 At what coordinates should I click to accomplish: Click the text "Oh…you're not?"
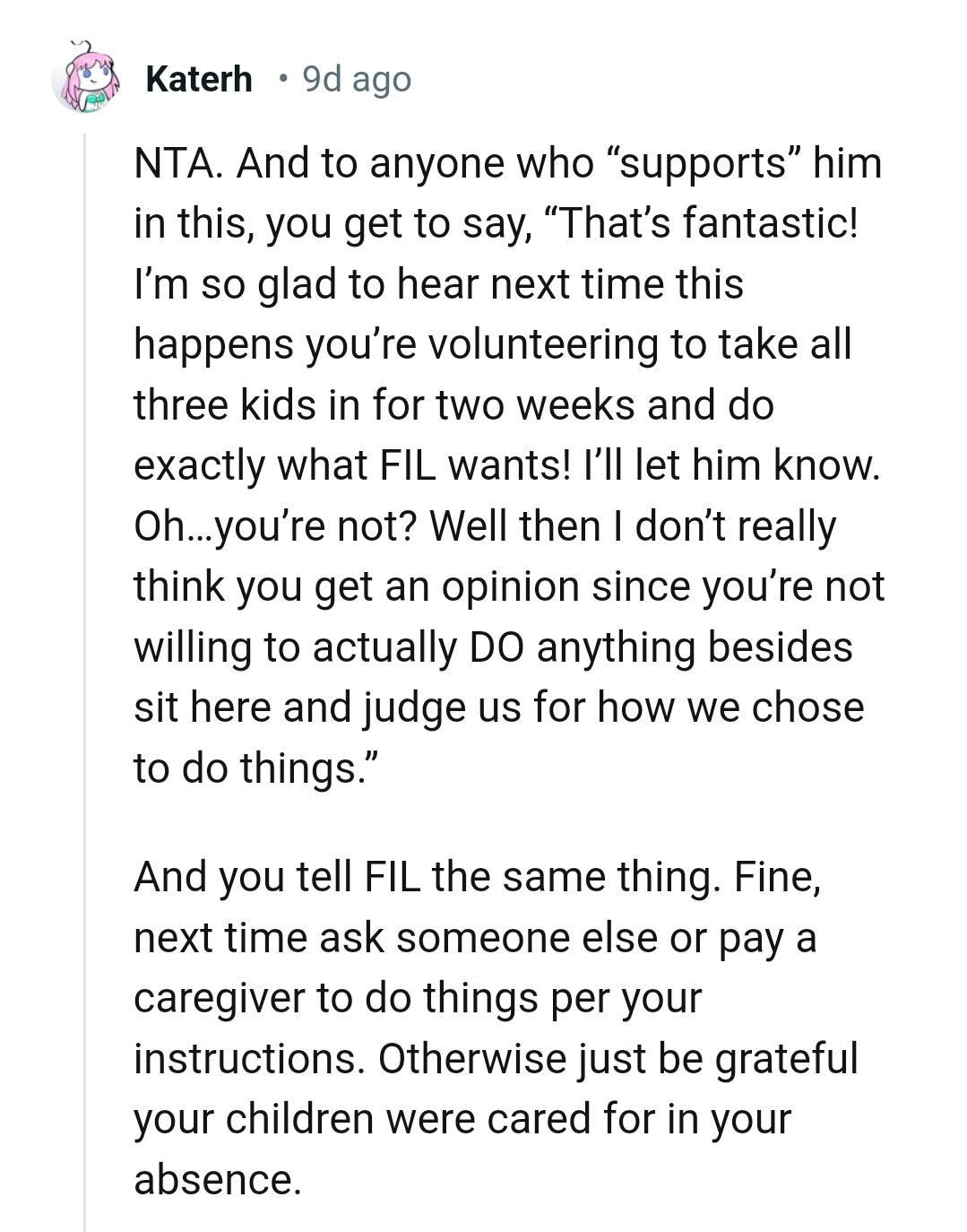(273, 525)
